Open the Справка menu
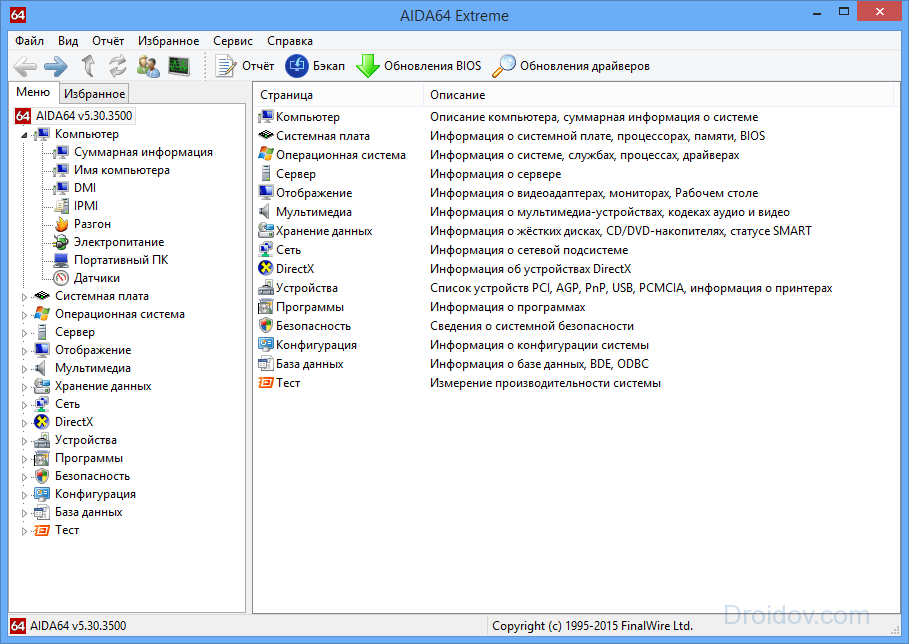Image resolution: width=909 pixels, height=644 pixels. point(290,41)
